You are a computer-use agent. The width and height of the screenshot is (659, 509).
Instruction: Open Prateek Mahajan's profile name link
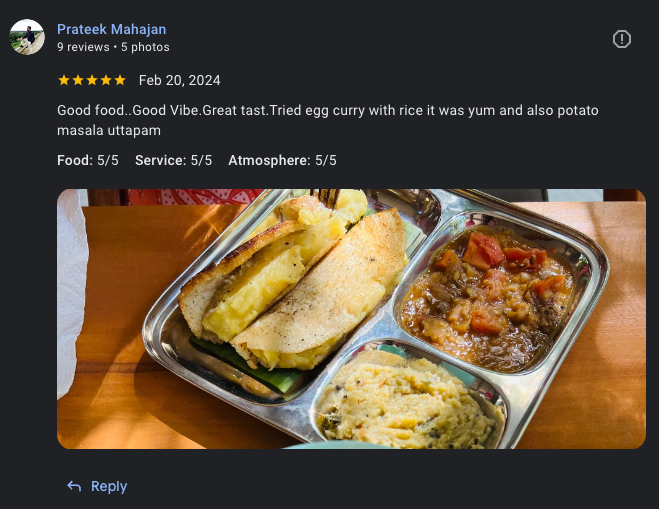coord(111,29)
